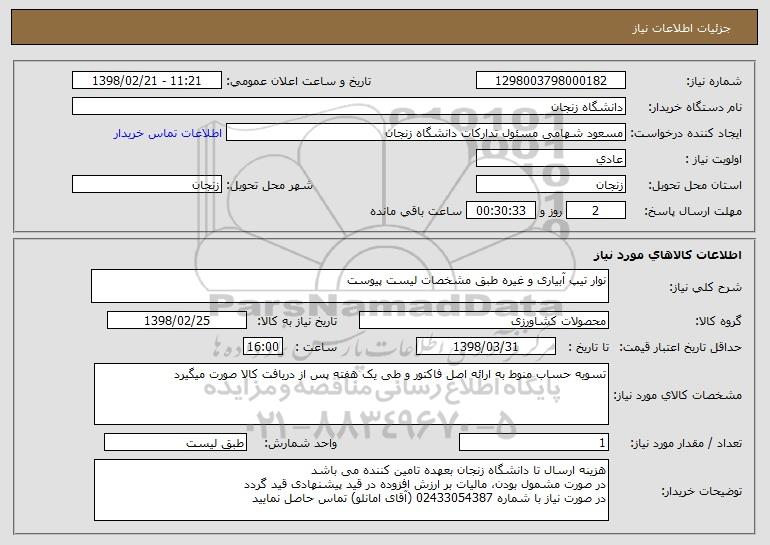This screenshot has height=545, width=770.
Task: Select the buyer name field دانشگاه زنجان
Action: (x=349, y=107)
